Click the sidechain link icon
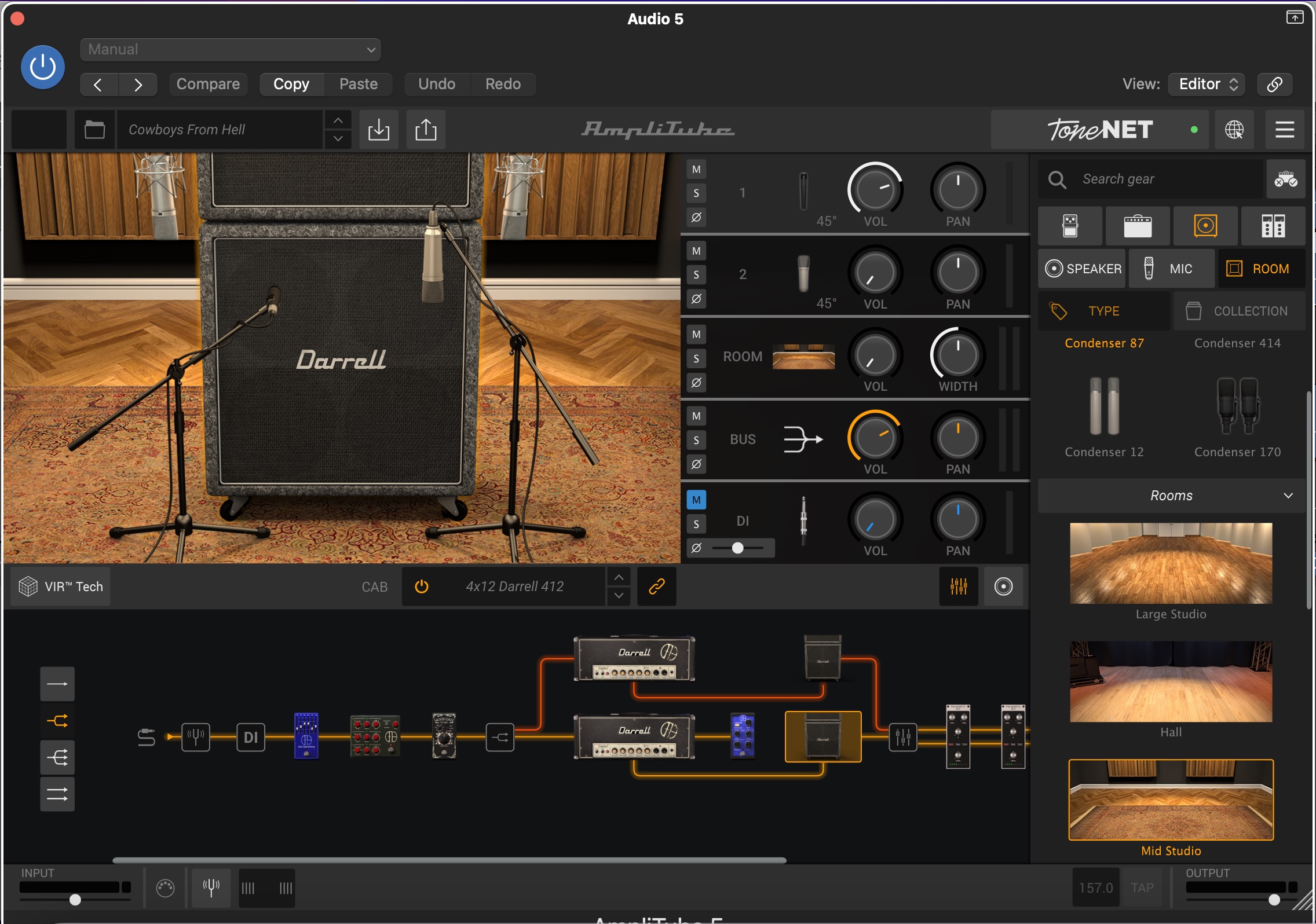The image size is (1316, 924). pyautogui.click(x=1274, y=85)
